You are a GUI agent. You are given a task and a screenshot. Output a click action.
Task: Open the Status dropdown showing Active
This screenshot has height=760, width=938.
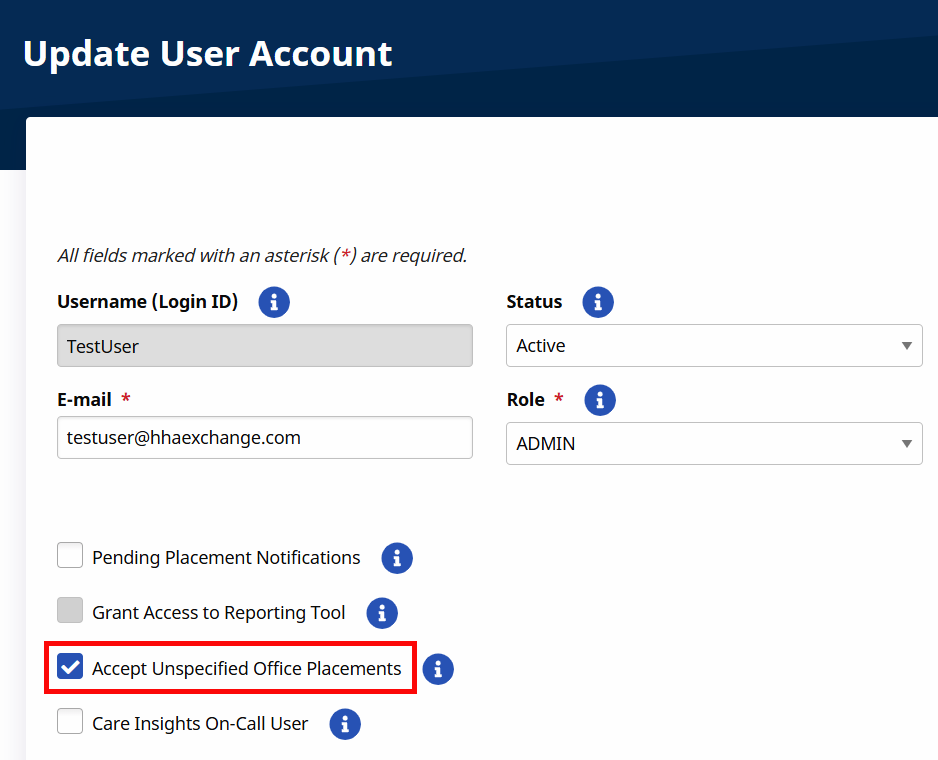tap(714, 346)
